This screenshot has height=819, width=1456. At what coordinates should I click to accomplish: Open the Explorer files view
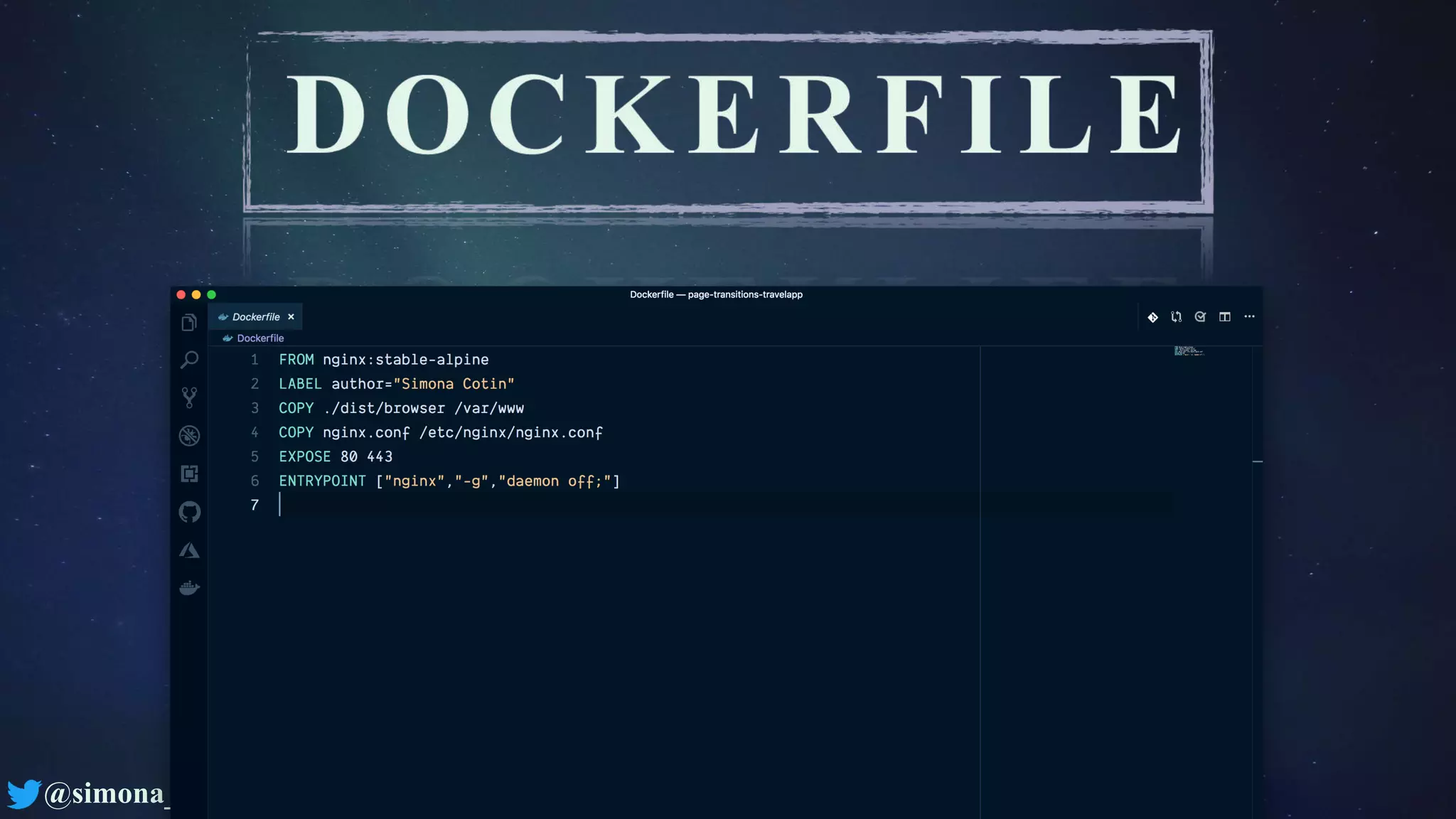pyautogui.click(x=189, y=323)
